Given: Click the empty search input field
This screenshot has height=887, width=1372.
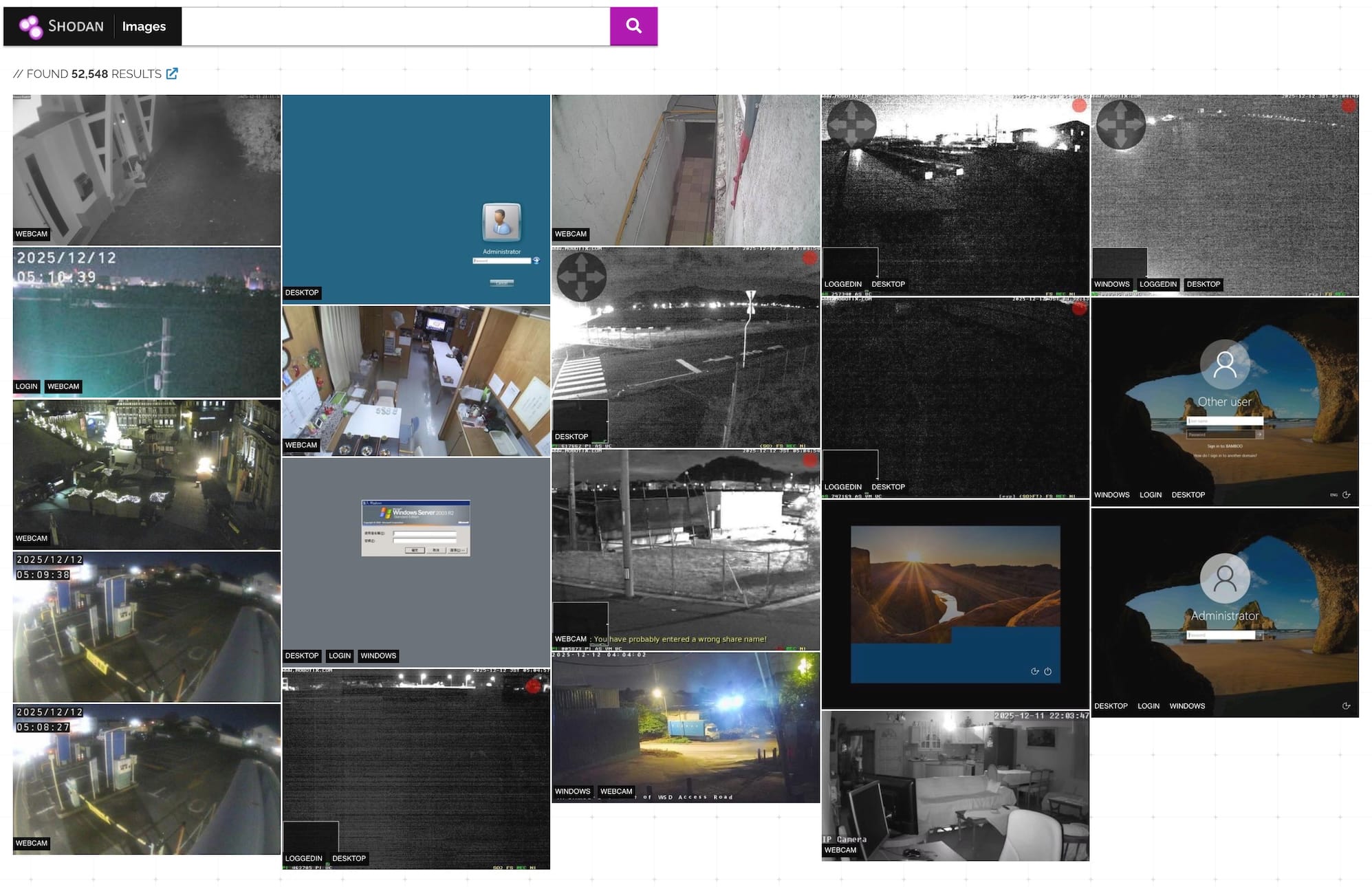Looking at the screenshot, I should coord(392,26).
